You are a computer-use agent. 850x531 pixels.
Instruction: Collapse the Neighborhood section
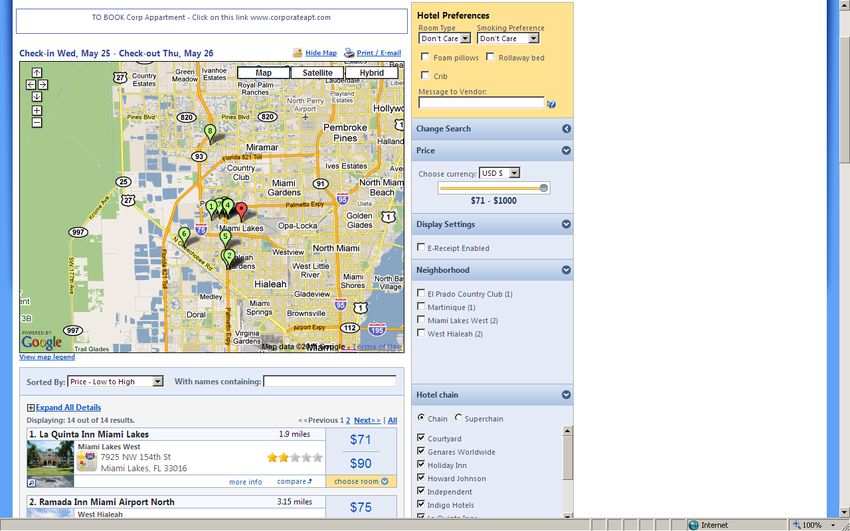(566, 270)
